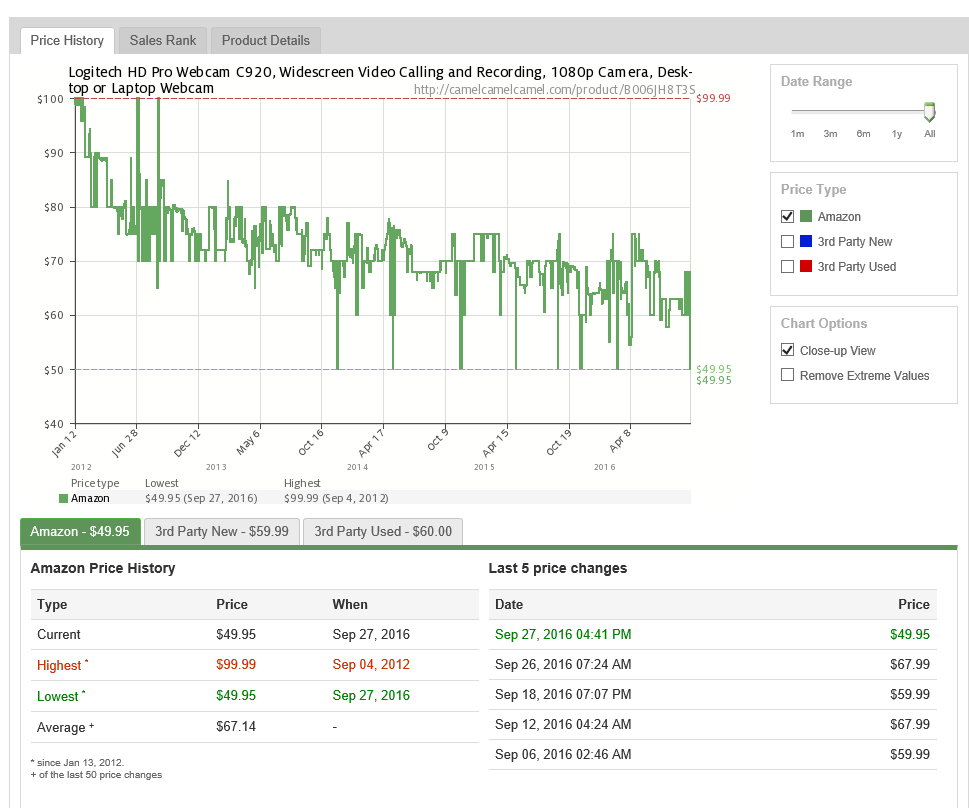Viewport: 969px width, 808px height.
Task: Select the Amazon - $49.95 tab
Action: coord(80,532)
